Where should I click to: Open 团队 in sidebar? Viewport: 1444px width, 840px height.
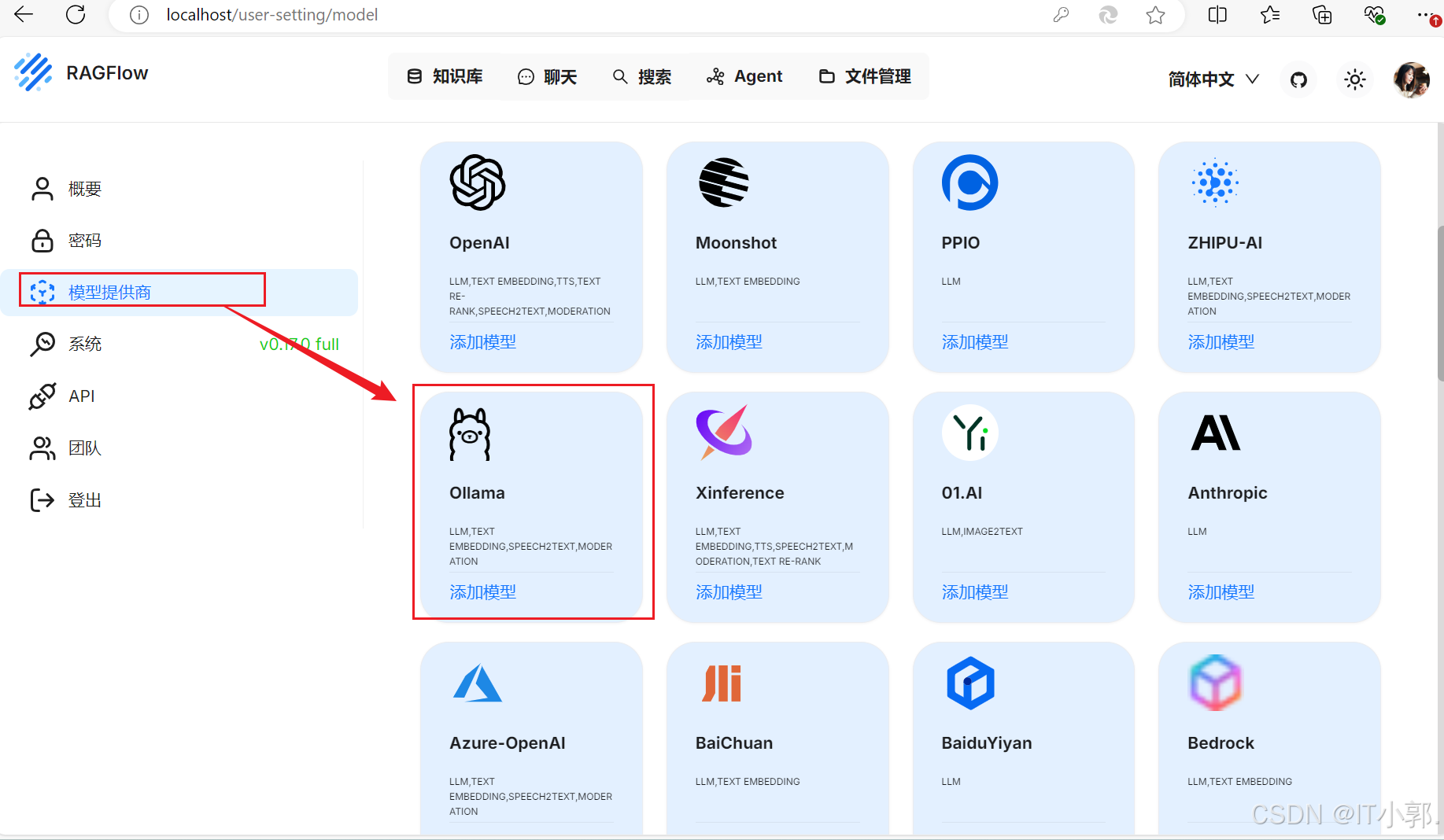pos(179,448)
